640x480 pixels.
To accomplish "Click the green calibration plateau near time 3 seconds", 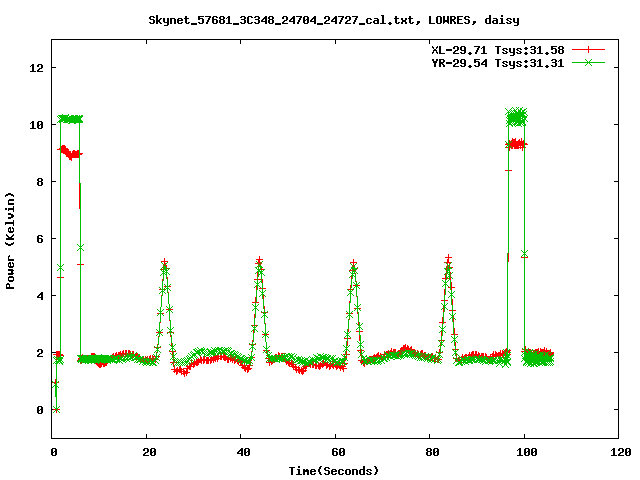I will [x=70, y=119].
